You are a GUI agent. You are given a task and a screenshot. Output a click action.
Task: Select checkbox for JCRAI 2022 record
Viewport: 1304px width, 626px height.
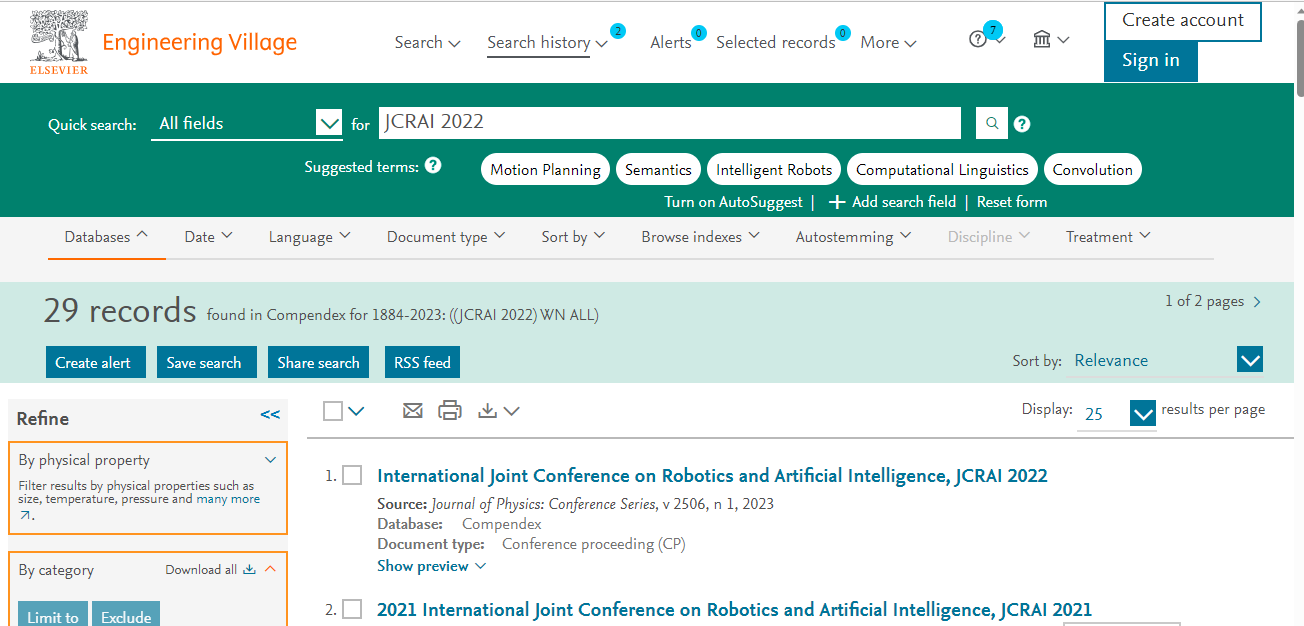(x=352, y=476)
